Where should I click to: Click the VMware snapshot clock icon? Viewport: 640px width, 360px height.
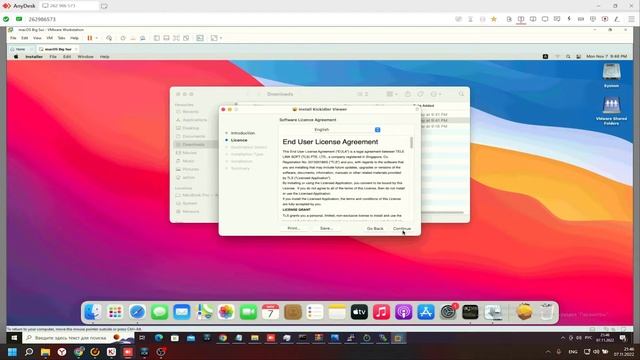click(123, 38)
